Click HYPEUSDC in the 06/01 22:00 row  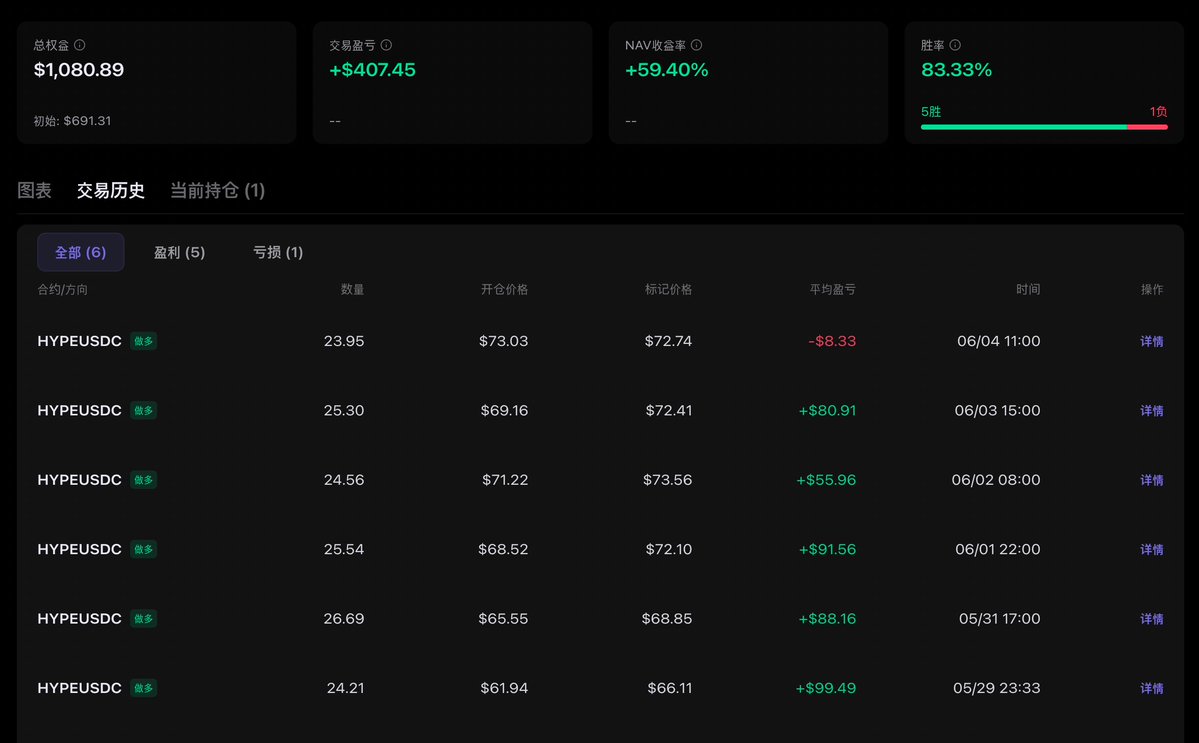80,550
